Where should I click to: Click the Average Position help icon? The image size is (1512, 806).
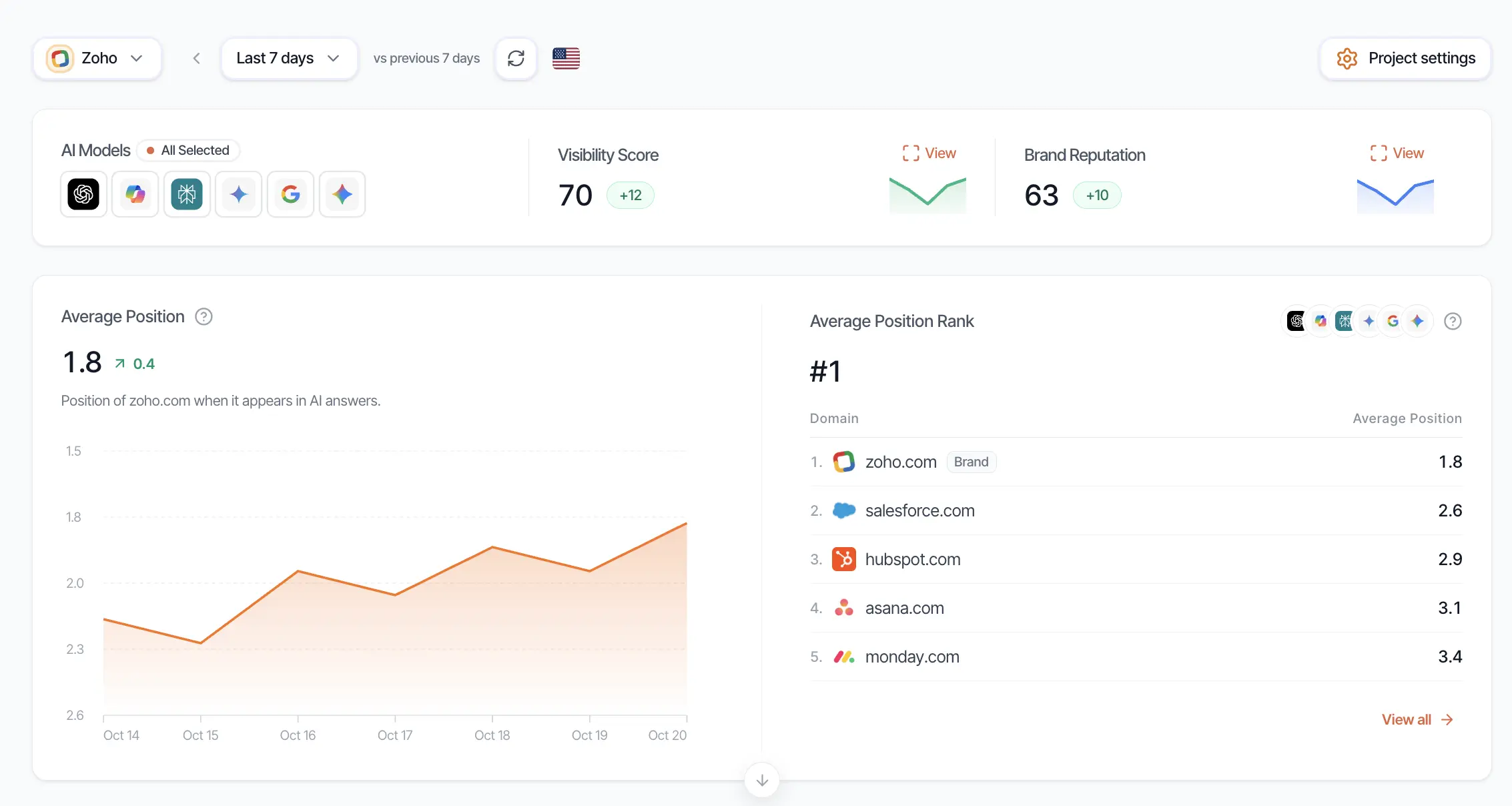(204, 317)
